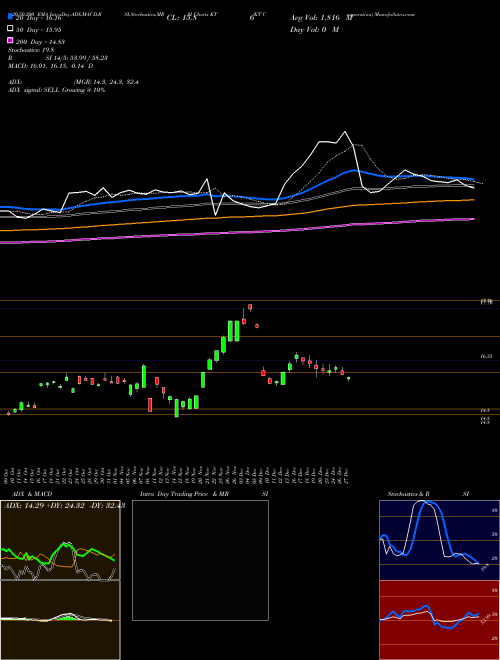Viewport: 500px width, 660px height.
Task: Click the magenta 200 Day legend swatch
Action: pos(11,41)
